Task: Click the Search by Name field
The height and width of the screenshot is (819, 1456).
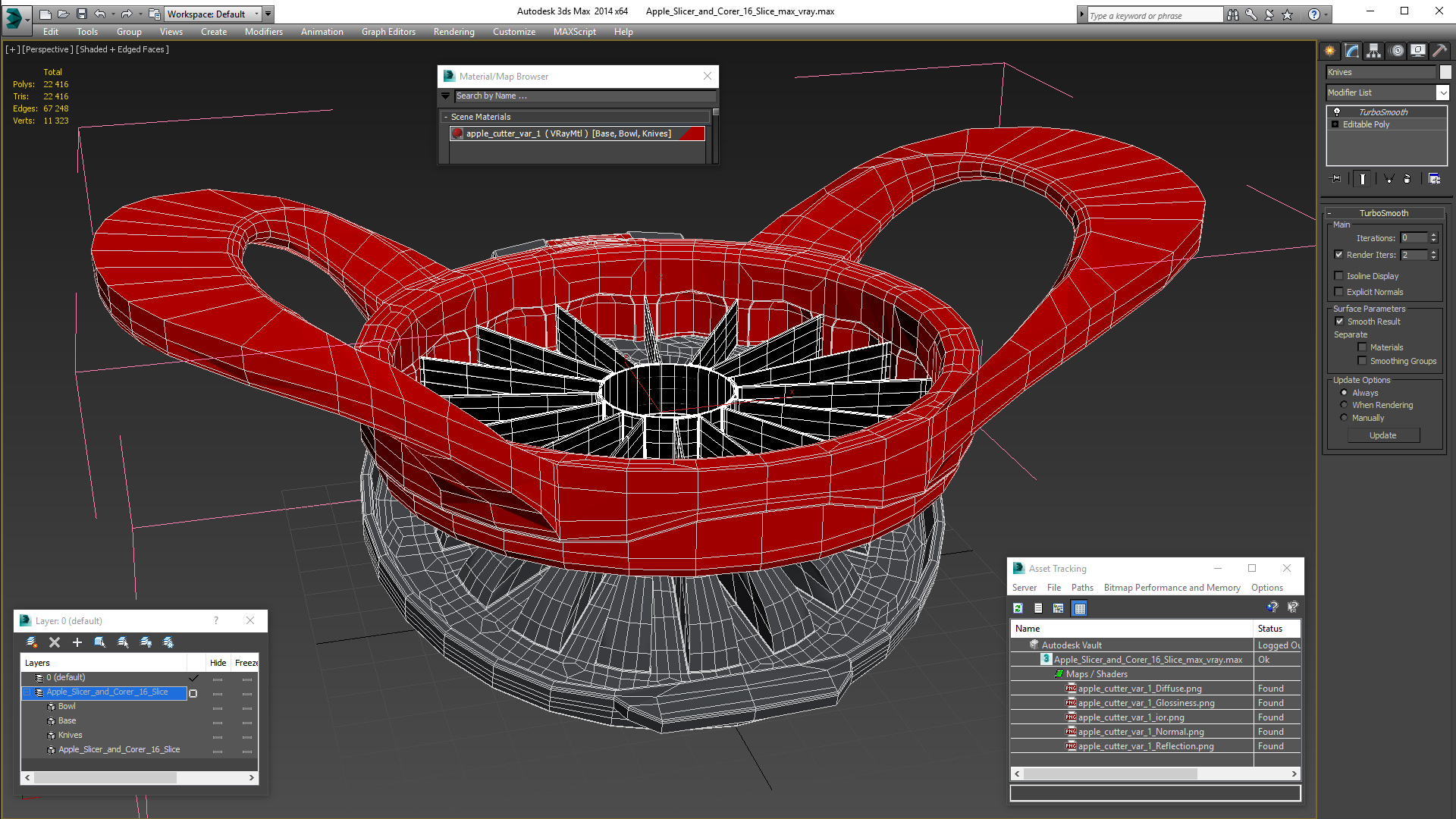Action: click(x=584, y=96)
